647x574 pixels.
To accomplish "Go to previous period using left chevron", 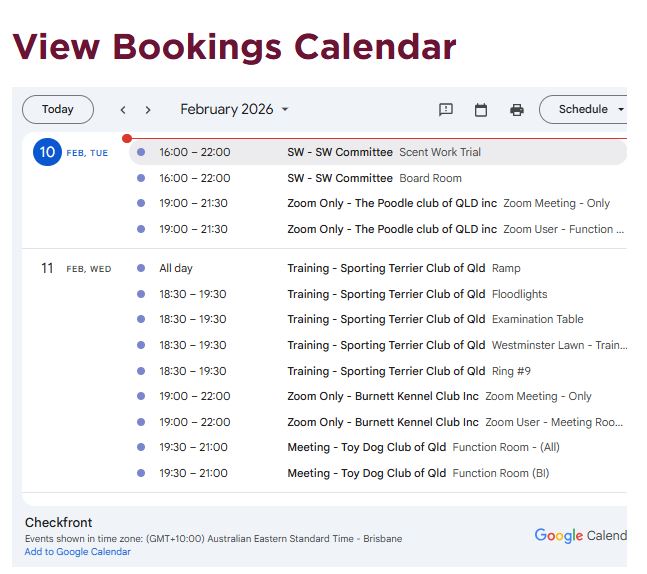I will pos(123,110).
